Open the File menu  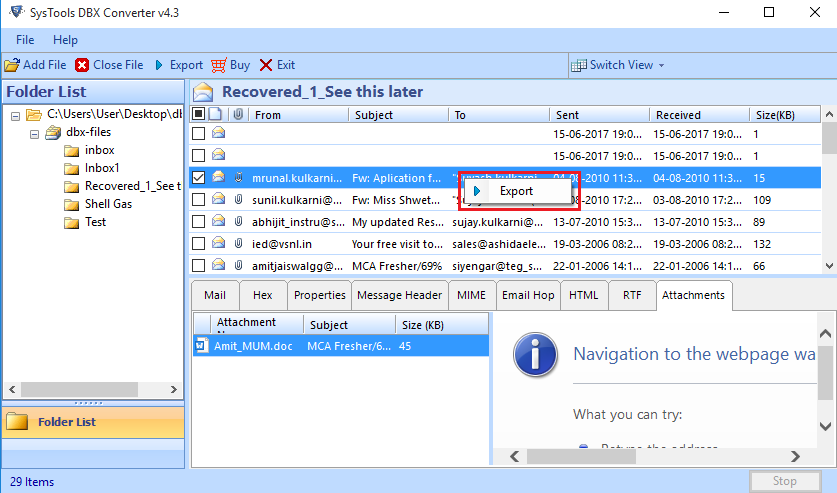point(25,40)
